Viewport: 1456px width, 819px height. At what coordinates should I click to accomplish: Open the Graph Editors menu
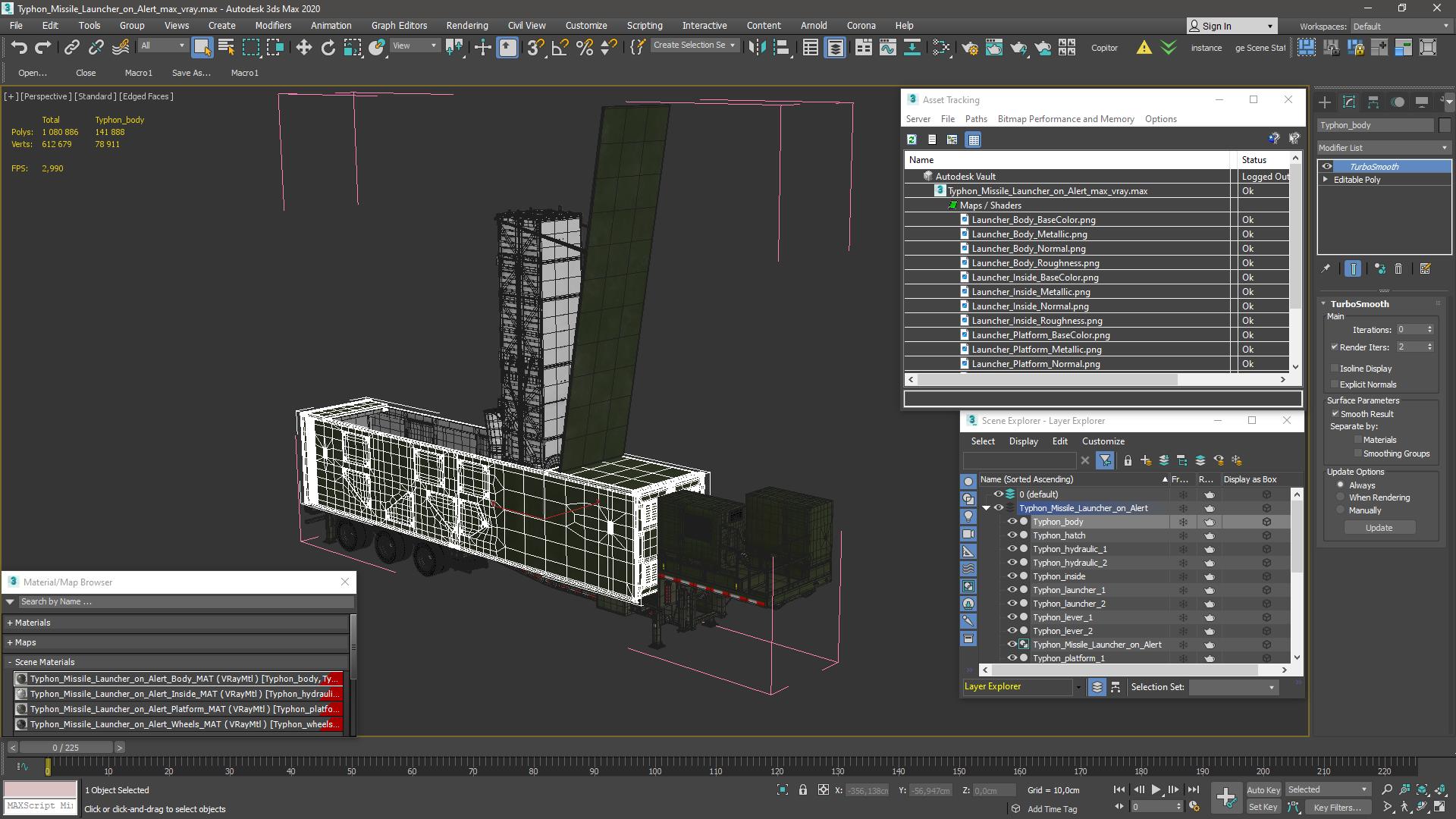399,25
